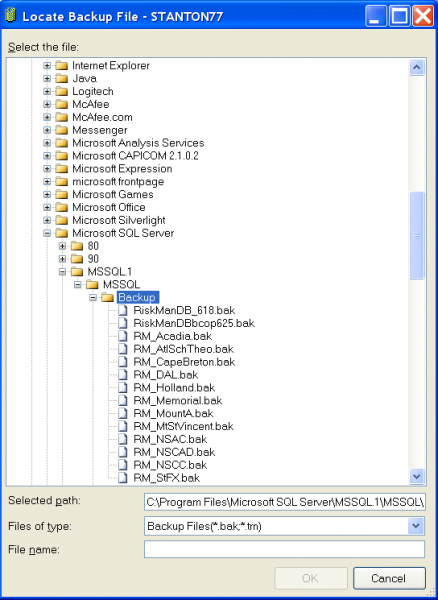Click the RM_Memorial.bak file icon
Image resolution: width=438 pixels, height=600 pixels.
(x=122, y=401)
